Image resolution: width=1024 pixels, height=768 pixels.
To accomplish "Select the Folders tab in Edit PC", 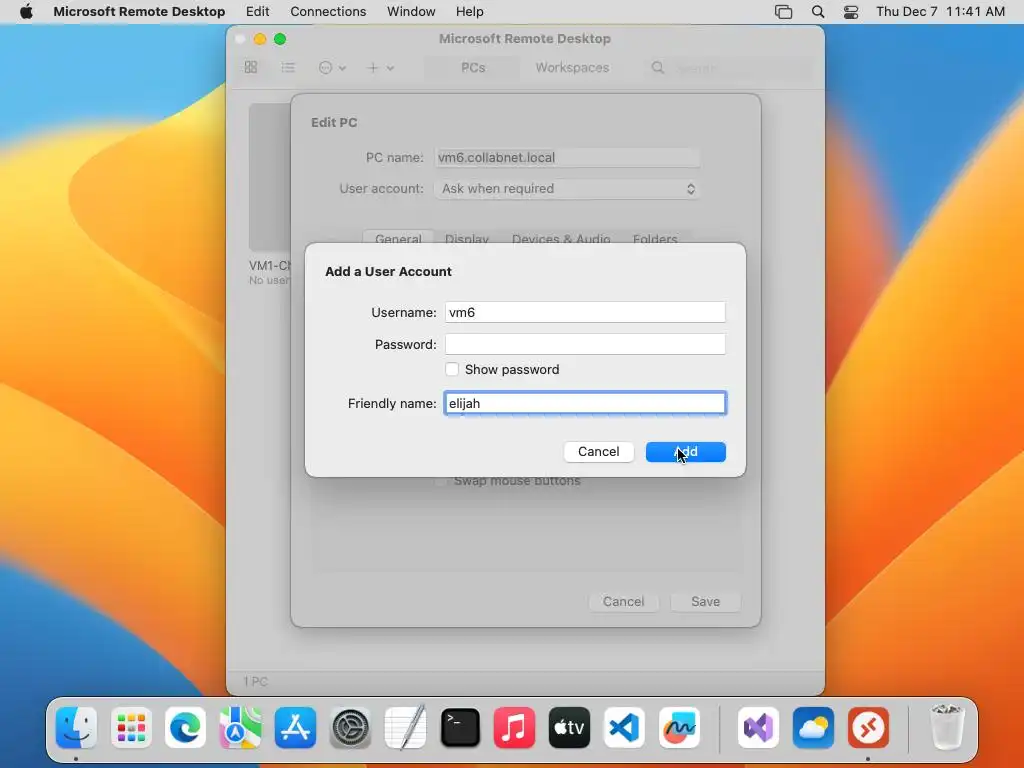I will tap(655, 238).
